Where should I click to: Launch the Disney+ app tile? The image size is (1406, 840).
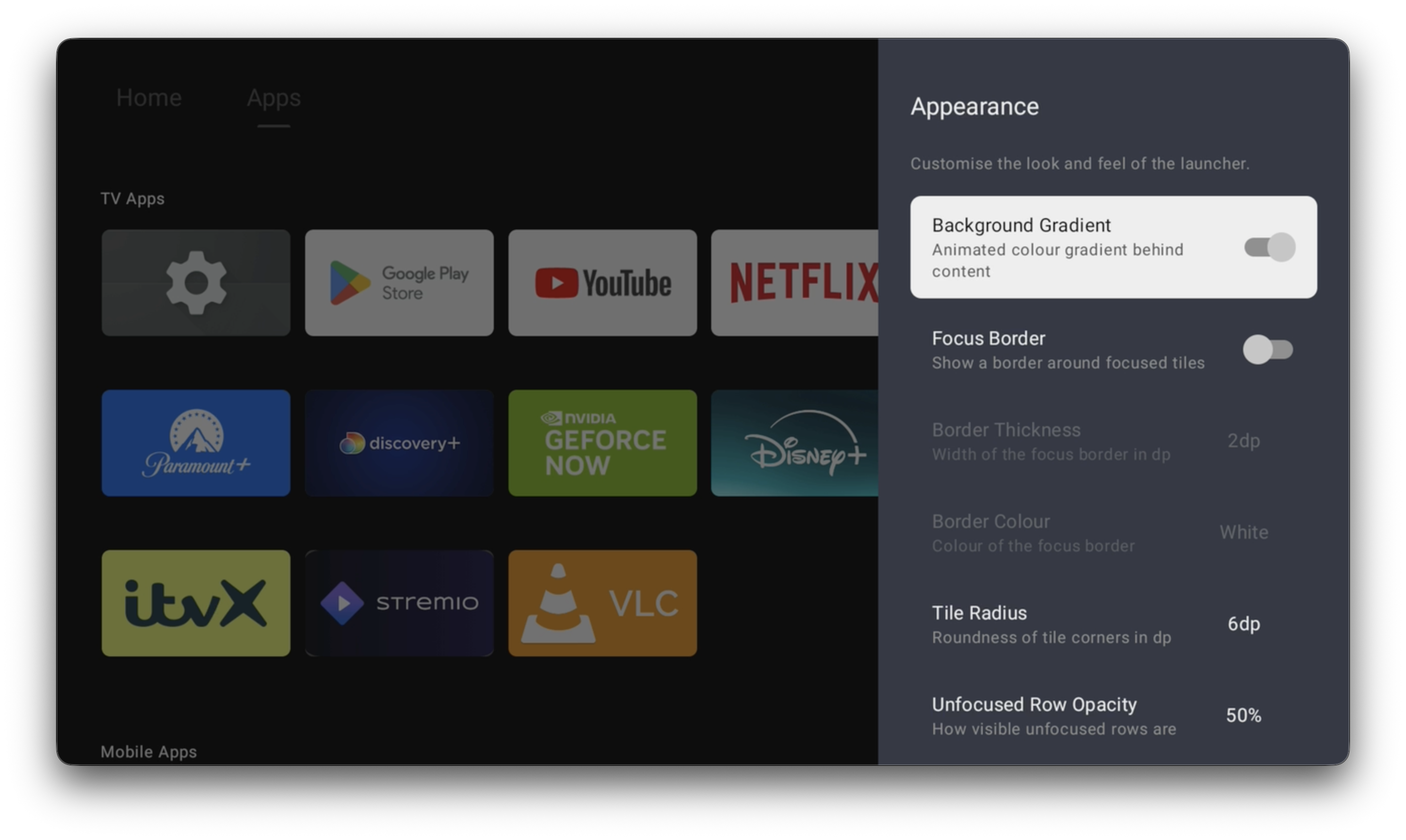(x=795, y=443)
